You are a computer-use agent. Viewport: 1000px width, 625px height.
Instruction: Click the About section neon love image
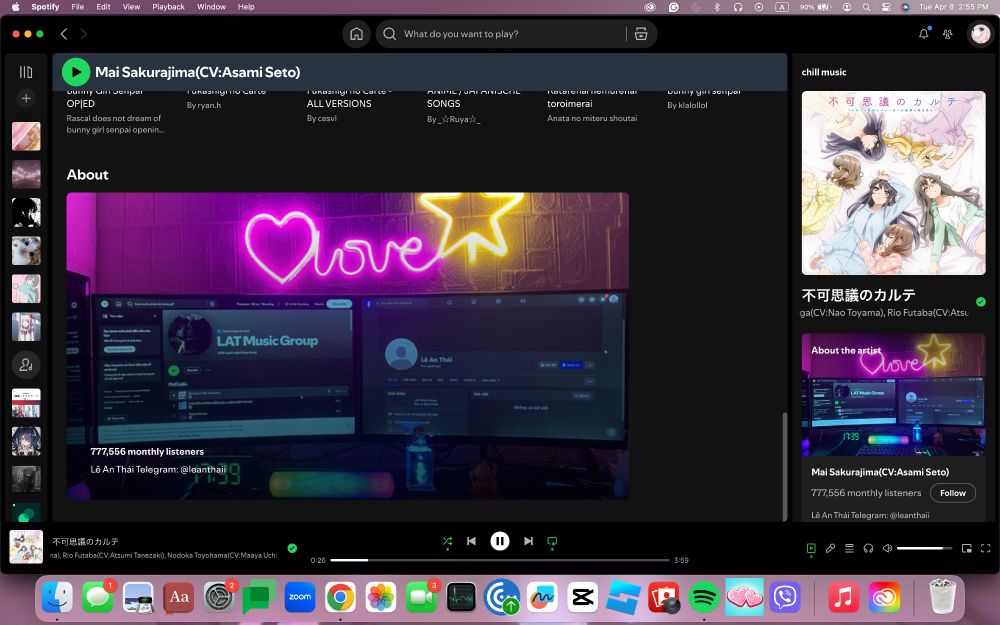click(348, 346)
